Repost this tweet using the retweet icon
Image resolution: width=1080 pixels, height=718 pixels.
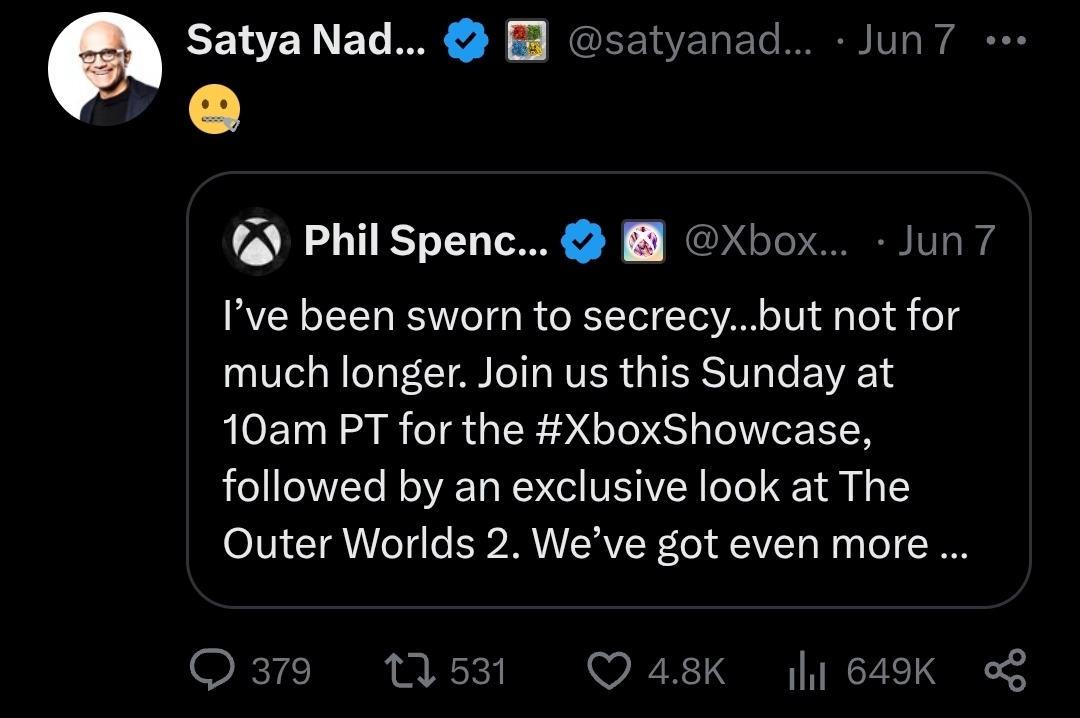[x=411, y=670]
